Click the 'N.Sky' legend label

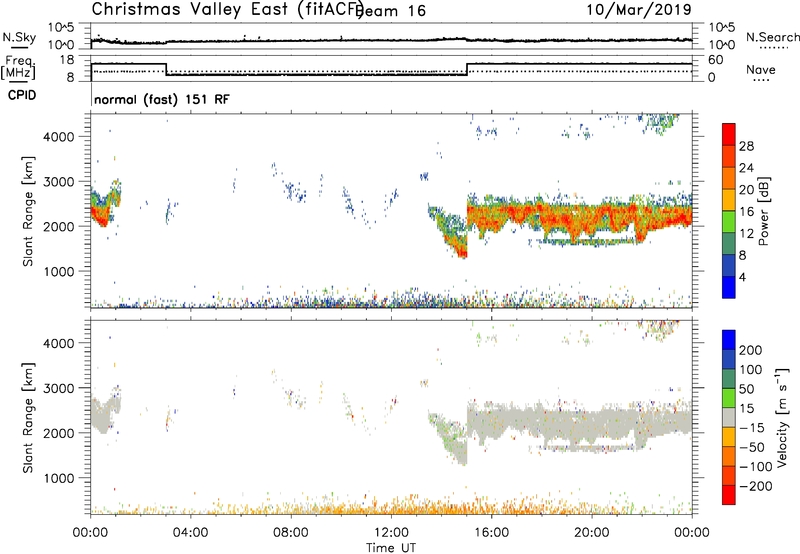[19, 37]
